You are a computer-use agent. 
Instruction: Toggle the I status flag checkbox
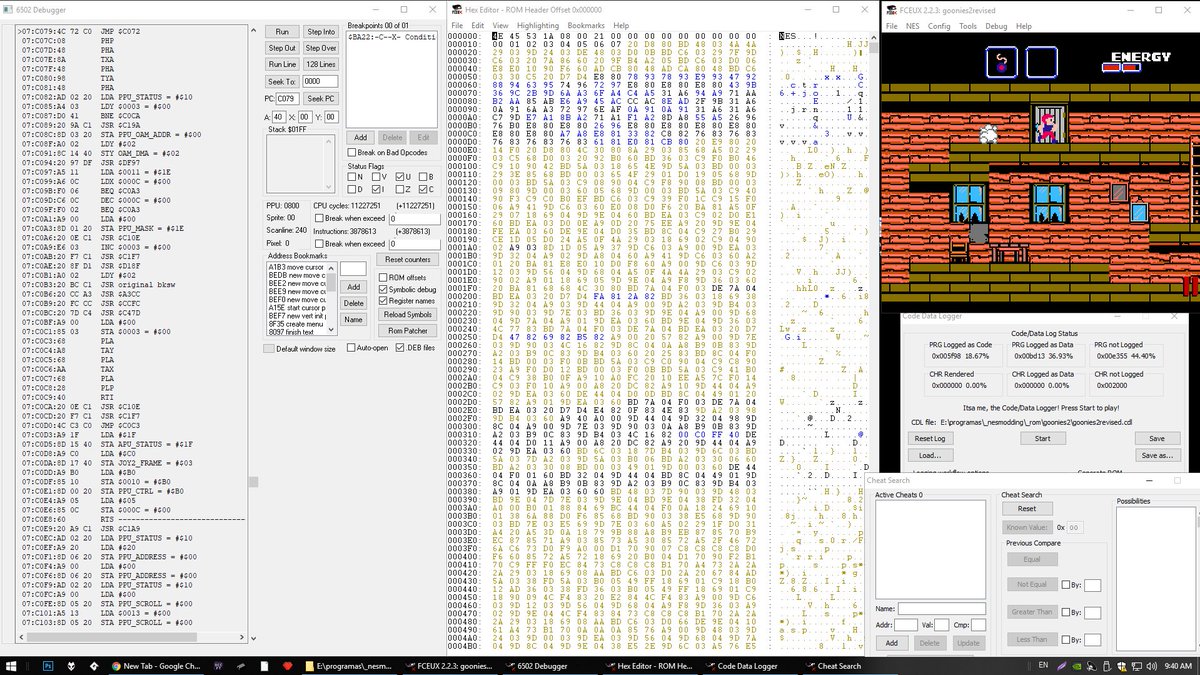click(x=377, y=189)
